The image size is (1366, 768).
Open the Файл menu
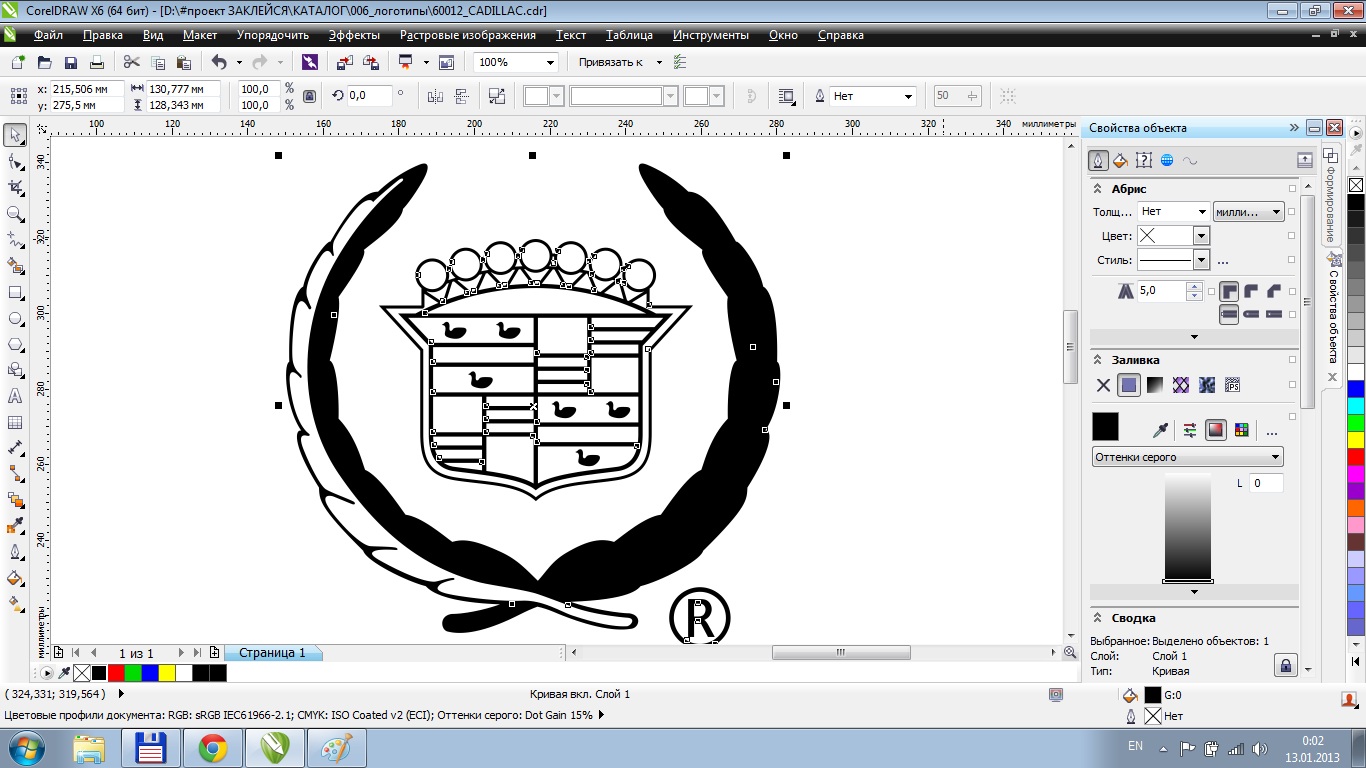(48, 35)
